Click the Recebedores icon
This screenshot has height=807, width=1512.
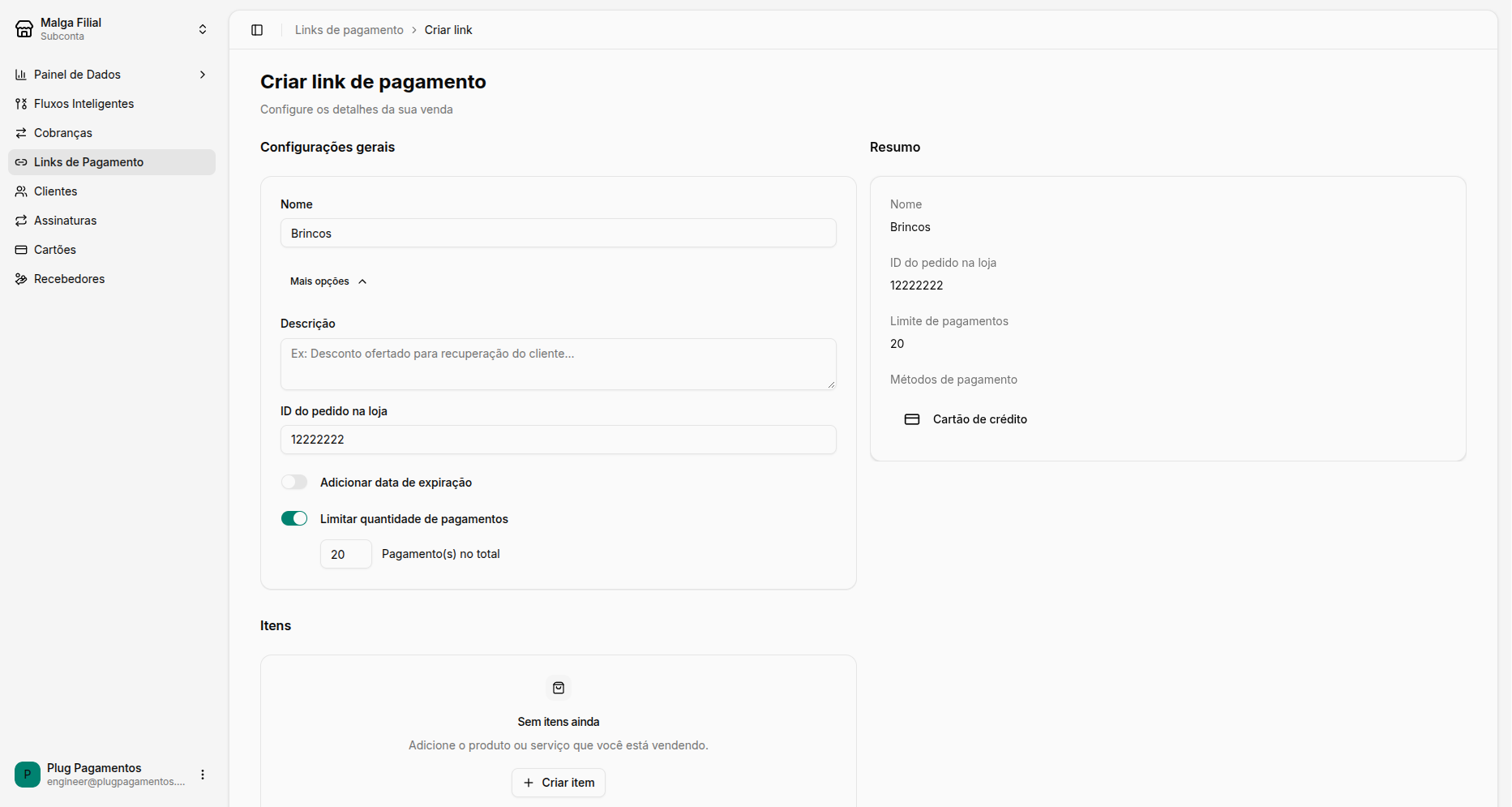point(21,279)
